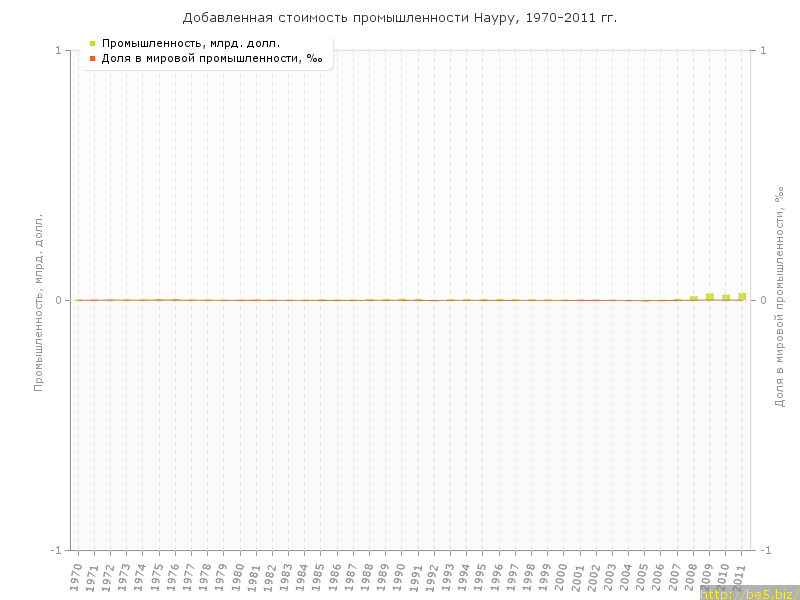Open the be5.biz watermark link
Screen dimensions: 800x600
(749, 593)
